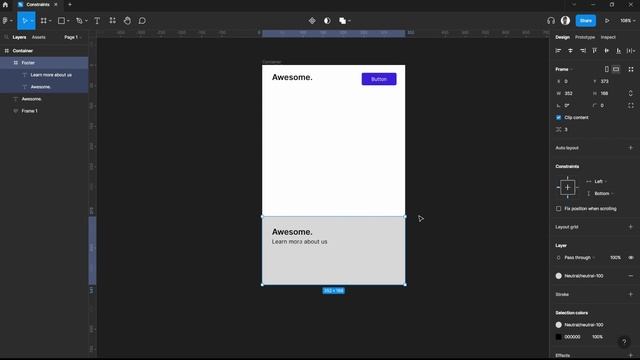640x360 pixels.
Task: Switch to the Assets tab
Action: pos(39,37)
